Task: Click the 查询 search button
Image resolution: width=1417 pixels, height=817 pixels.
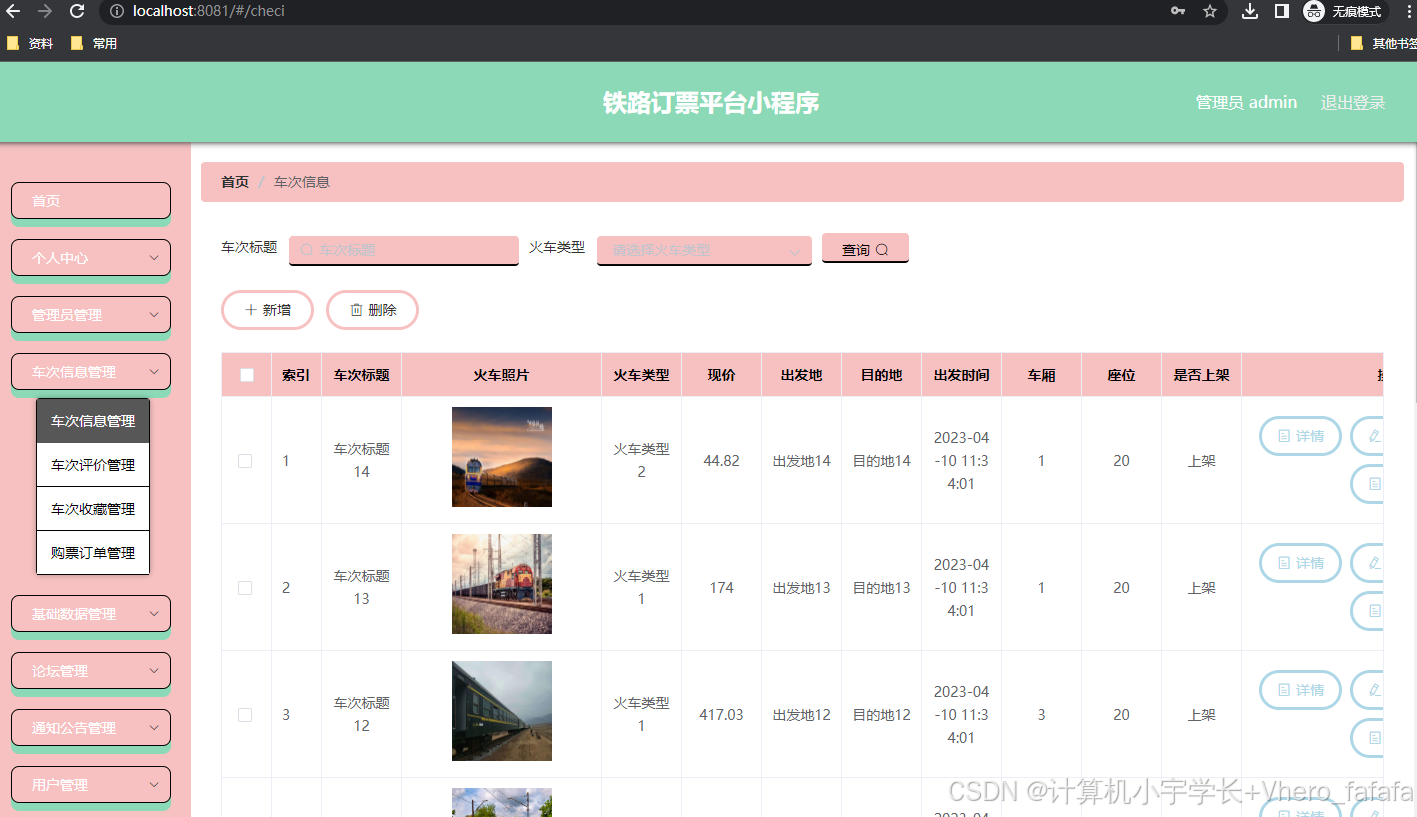Action: point(865,248)
